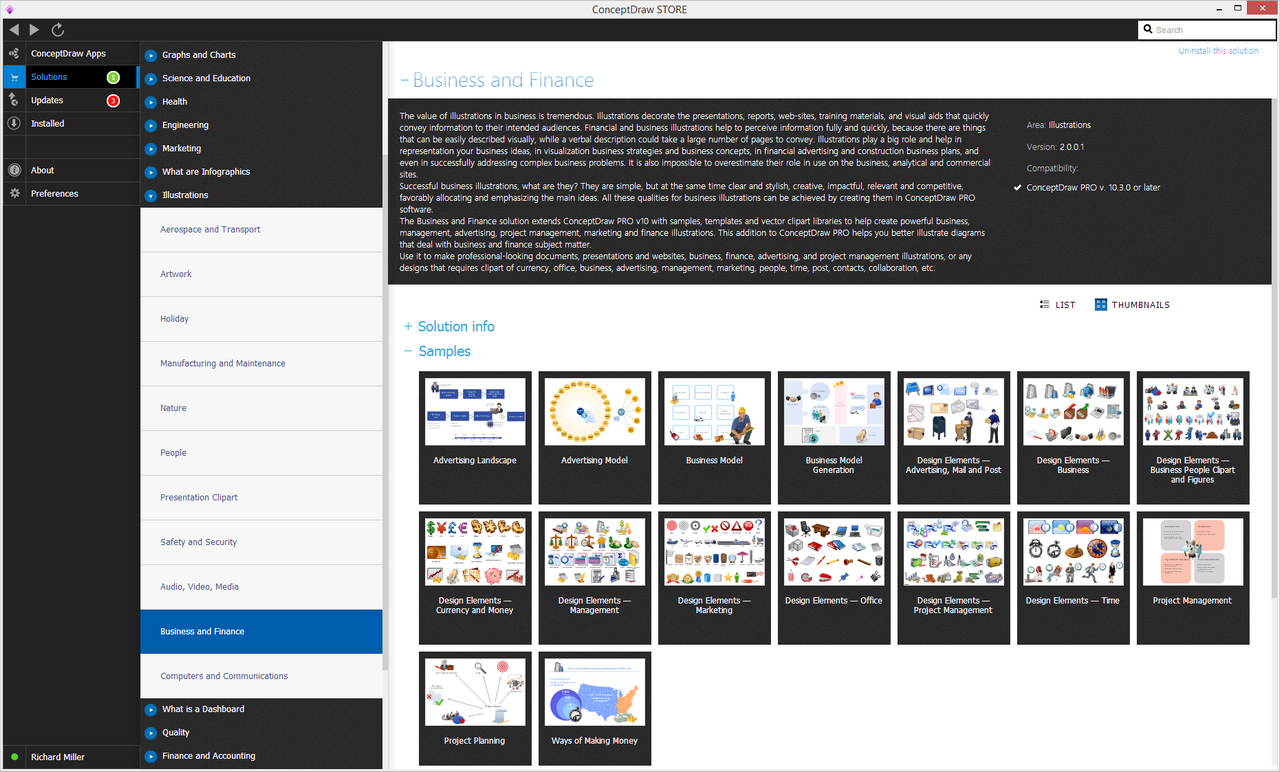Open the Advertising Landscape sample
Screen dimensions: 1280x772
(475, 438)
